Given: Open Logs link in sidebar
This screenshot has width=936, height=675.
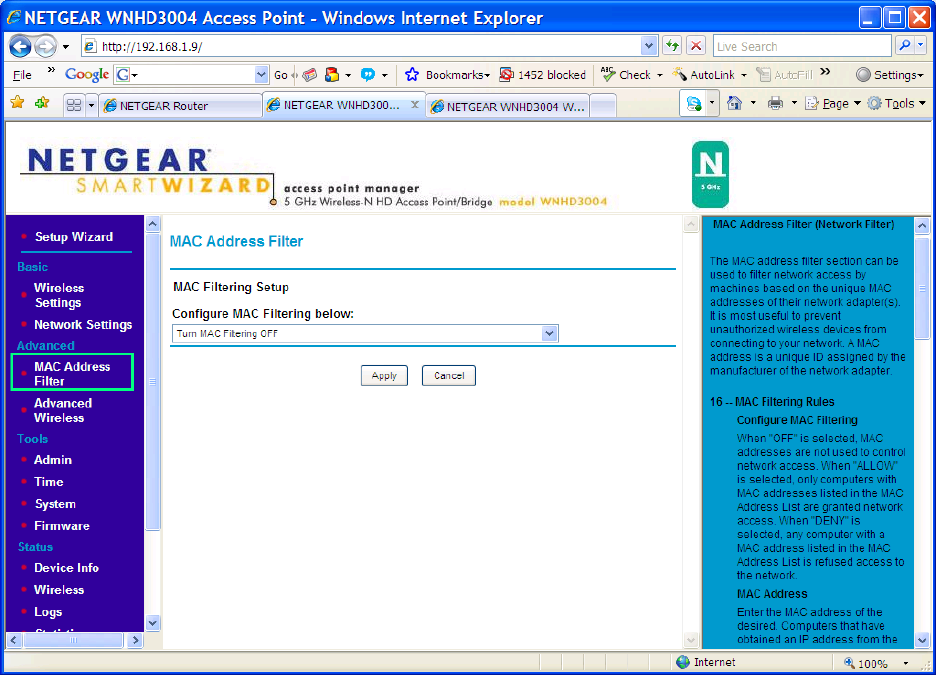Looking at the screenshot, I should coord(48,612).
